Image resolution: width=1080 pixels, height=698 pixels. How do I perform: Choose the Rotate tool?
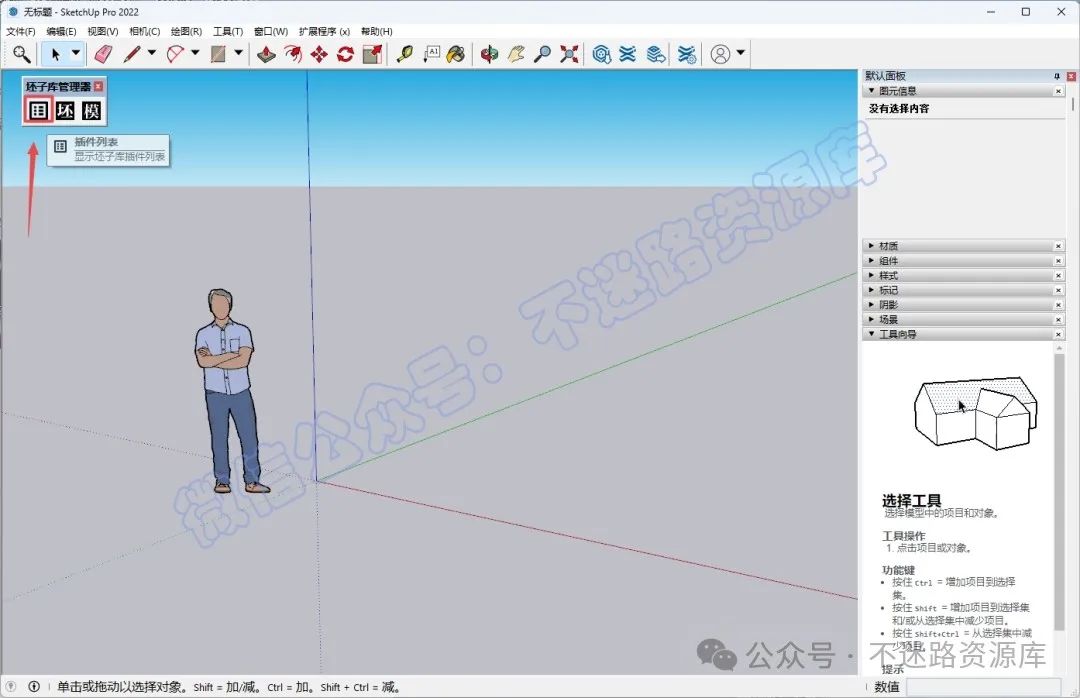(x=345, y=54)
